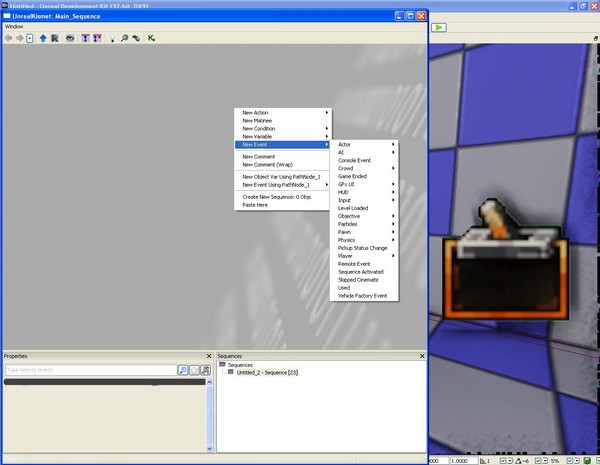Select Untitled_2 - Sequence [23] tree item
600x465 pixels.
pos(267,372)
